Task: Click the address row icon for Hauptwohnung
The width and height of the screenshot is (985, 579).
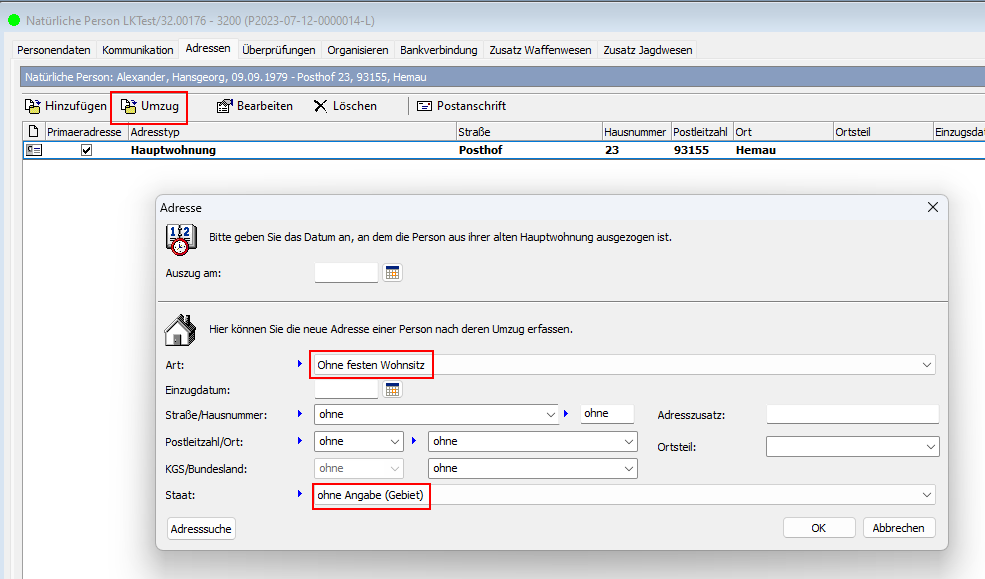Action: (x=33, y=150)
